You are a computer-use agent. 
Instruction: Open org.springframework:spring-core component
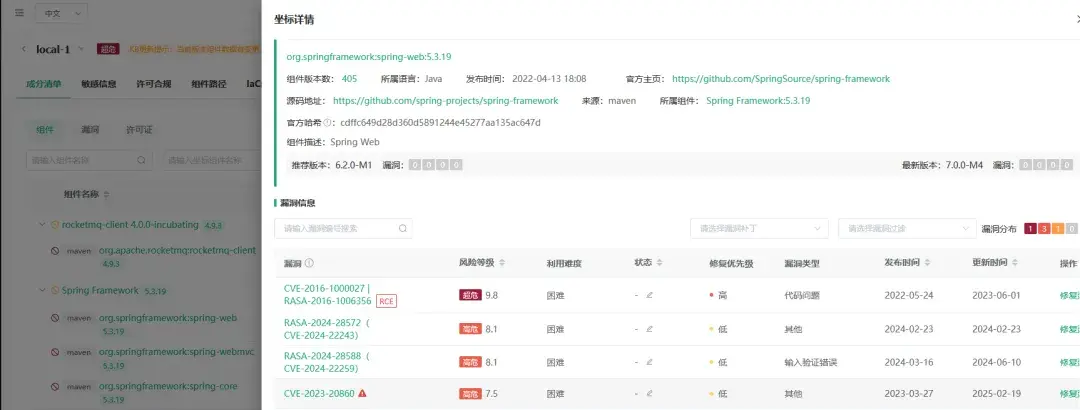(168, 386)
